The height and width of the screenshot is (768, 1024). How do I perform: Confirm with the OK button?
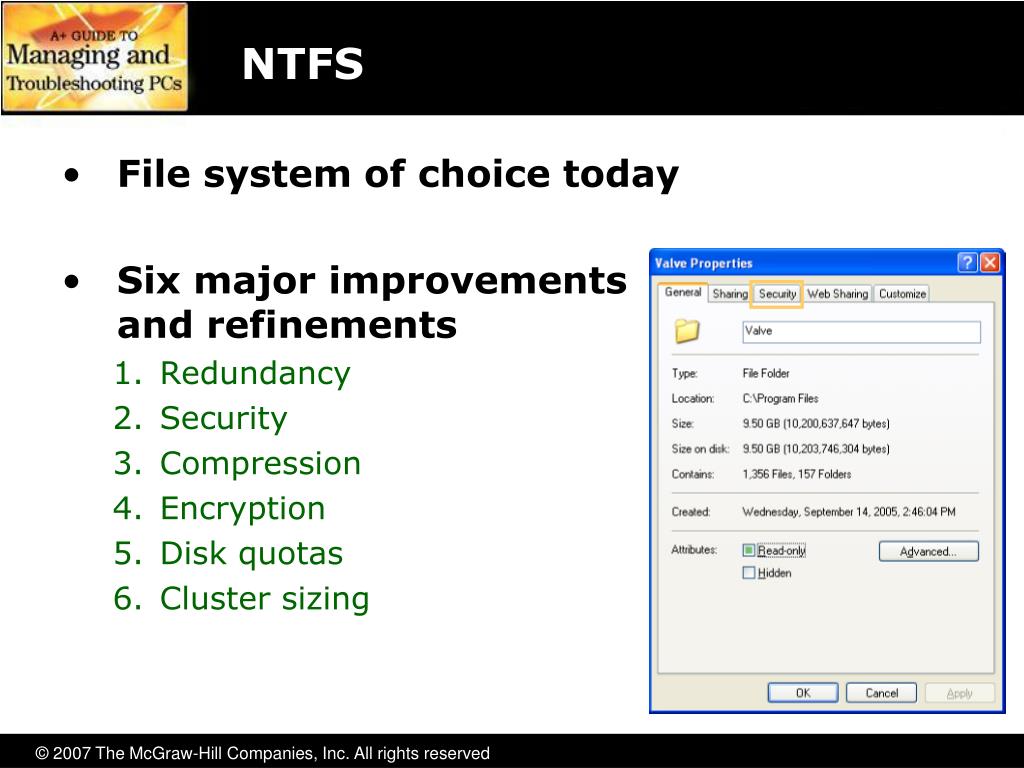click(803, 693)
